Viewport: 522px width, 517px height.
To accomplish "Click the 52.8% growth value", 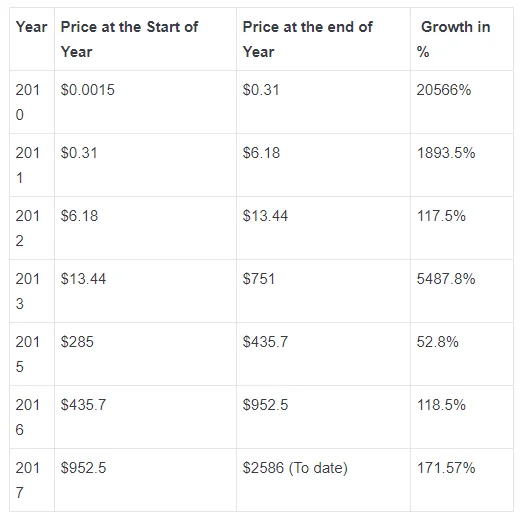I will point(437,342).
